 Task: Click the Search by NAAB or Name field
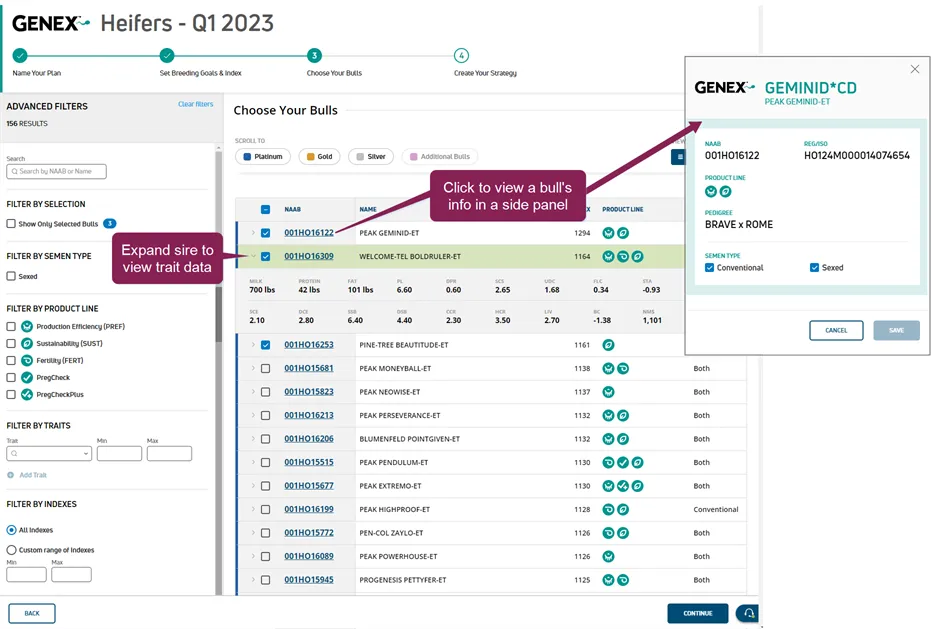pos(56,171)
